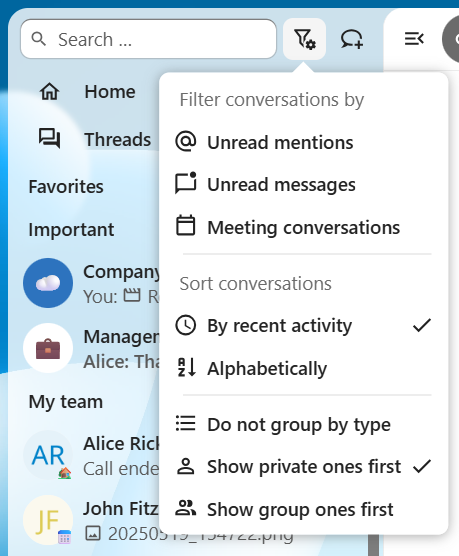Select Show group ones first
459x556 pixels.
304,510
